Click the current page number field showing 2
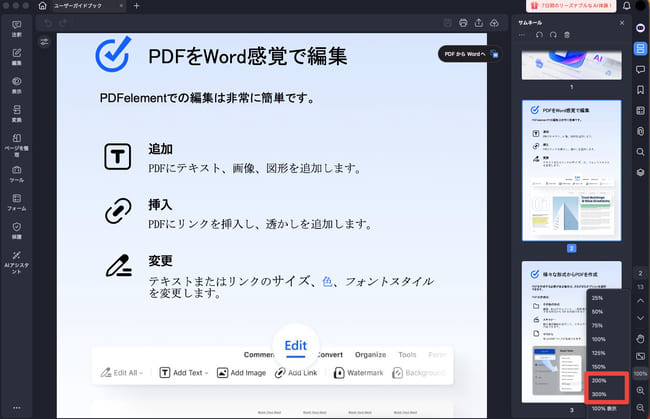The width and height of the screenshot is (650, 419). (x=640, y=273)
